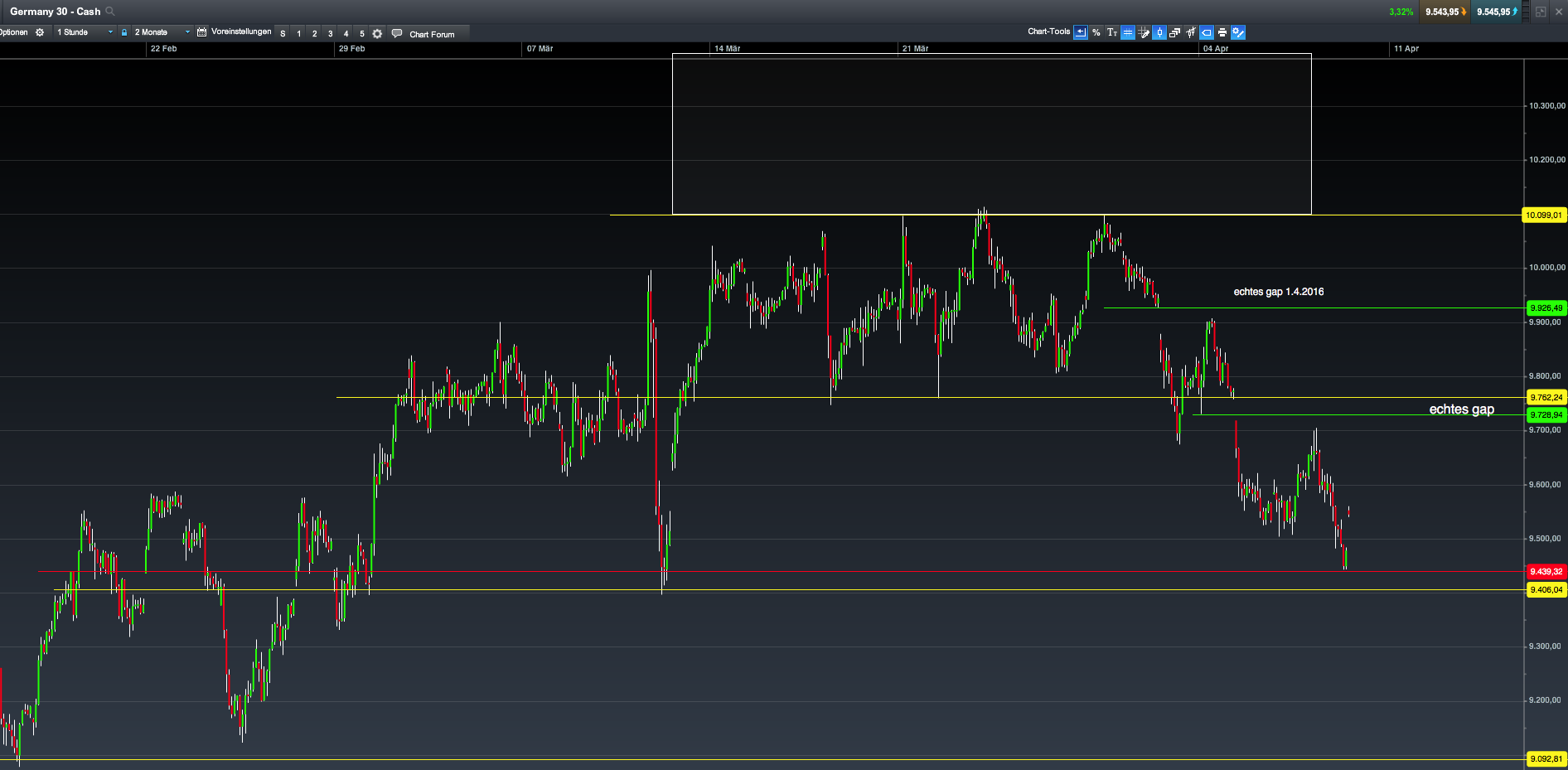
Task: Enable the highlighted back-arrow tool in Chart-Tools
Action: click(1080, 32)
